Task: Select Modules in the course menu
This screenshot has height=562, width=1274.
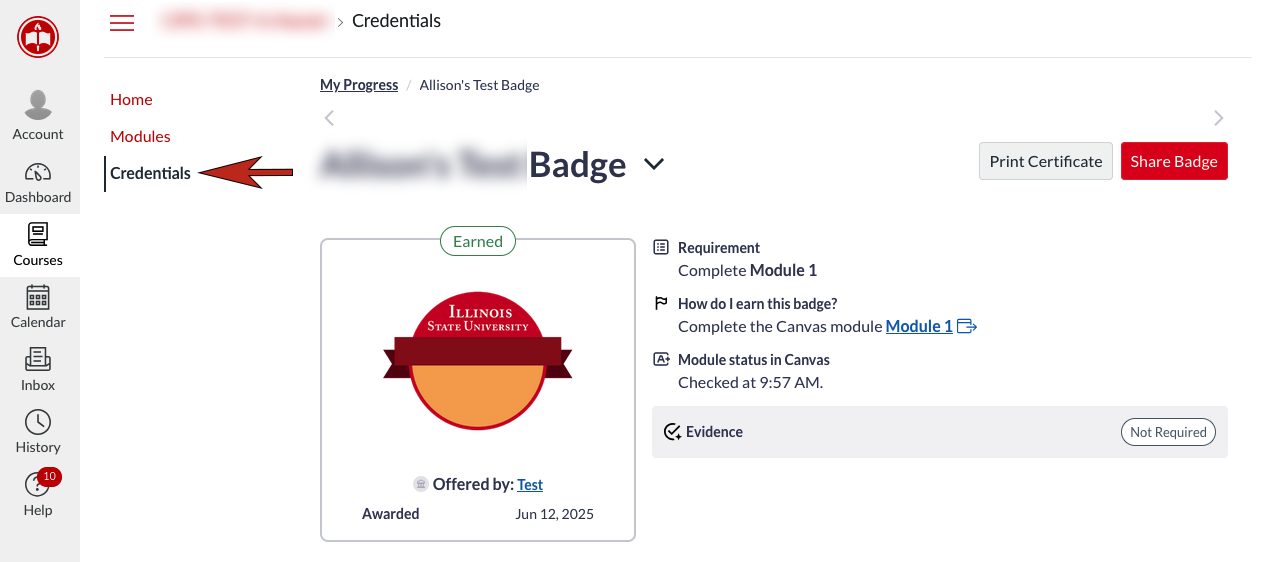Action: click(x=140, y=136)
